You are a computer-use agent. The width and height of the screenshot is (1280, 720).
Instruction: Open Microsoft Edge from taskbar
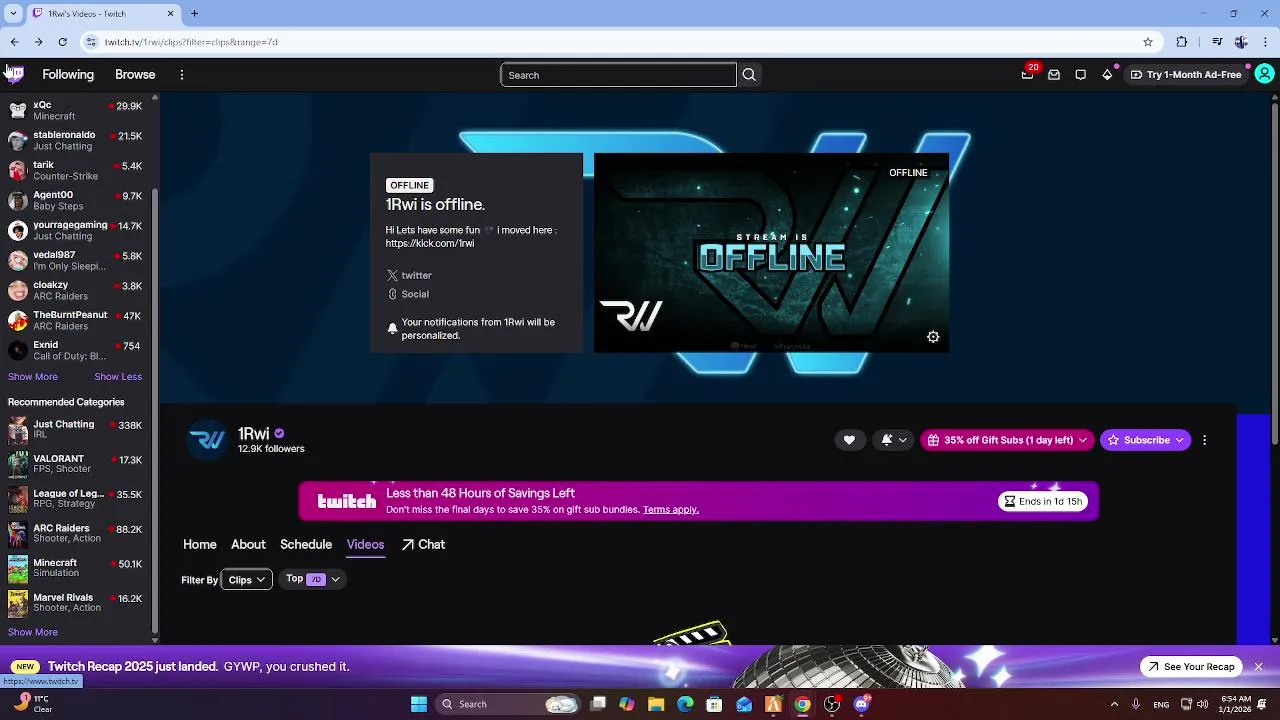tap(685, 704)
